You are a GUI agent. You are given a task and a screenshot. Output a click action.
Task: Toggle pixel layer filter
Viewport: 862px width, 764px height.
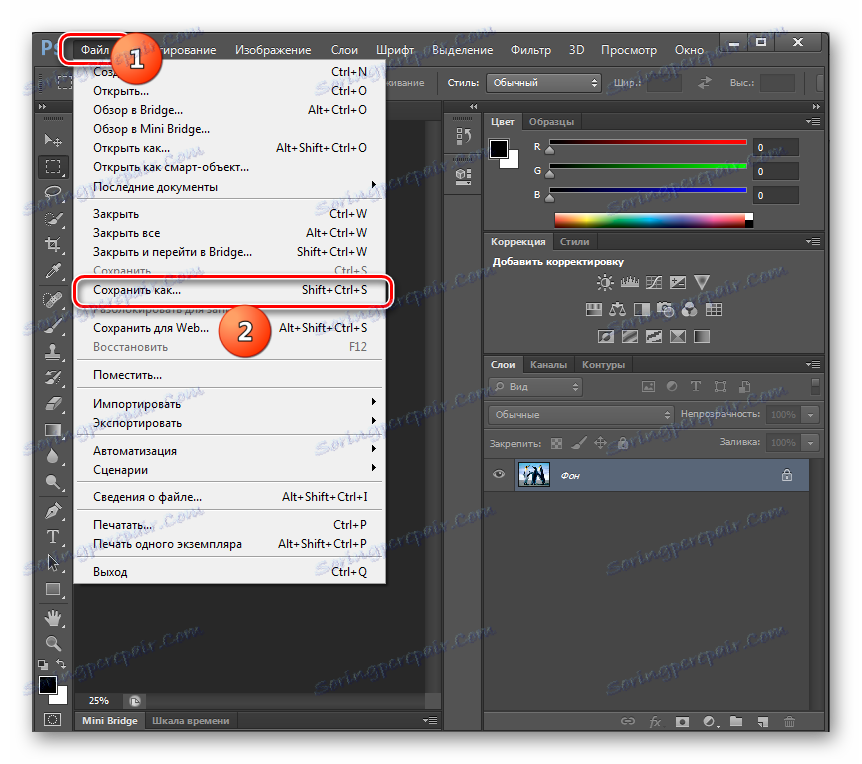(649, 386)
